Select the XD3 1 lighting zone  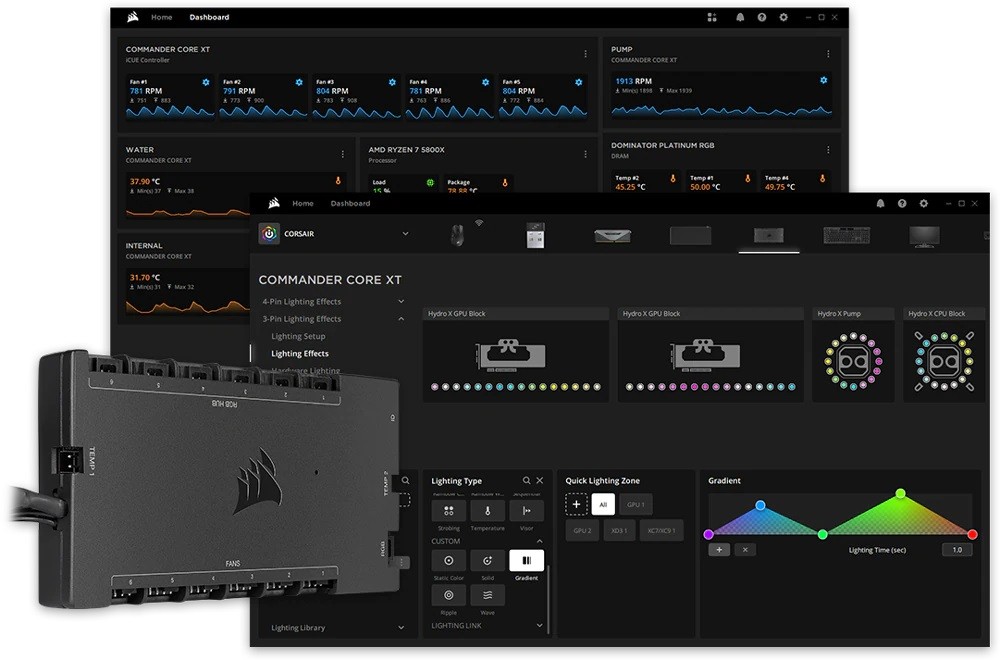tap(619, 531)
